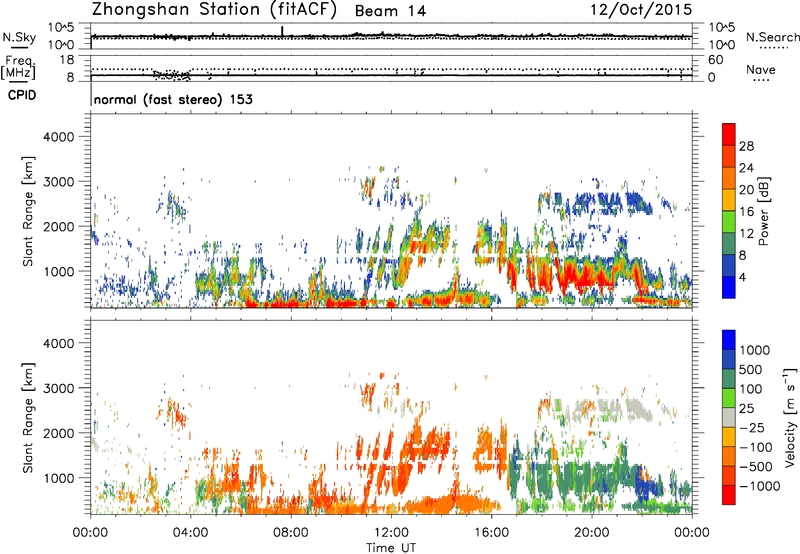Click the '60' Nave axis value
Viewport: 800px width, 554px height.
coord(715,60)
